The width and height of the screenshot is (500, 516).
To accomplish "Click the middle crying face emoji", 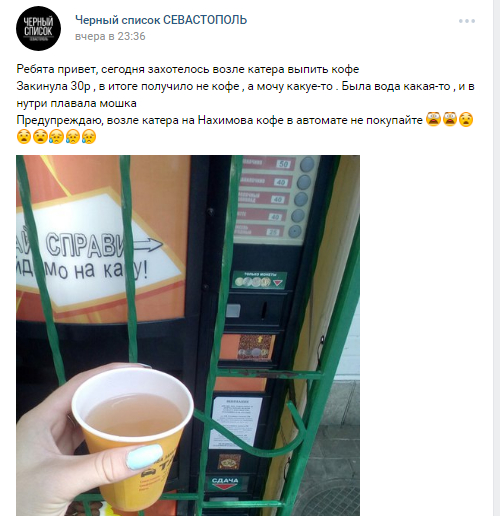I will (73, 137).
